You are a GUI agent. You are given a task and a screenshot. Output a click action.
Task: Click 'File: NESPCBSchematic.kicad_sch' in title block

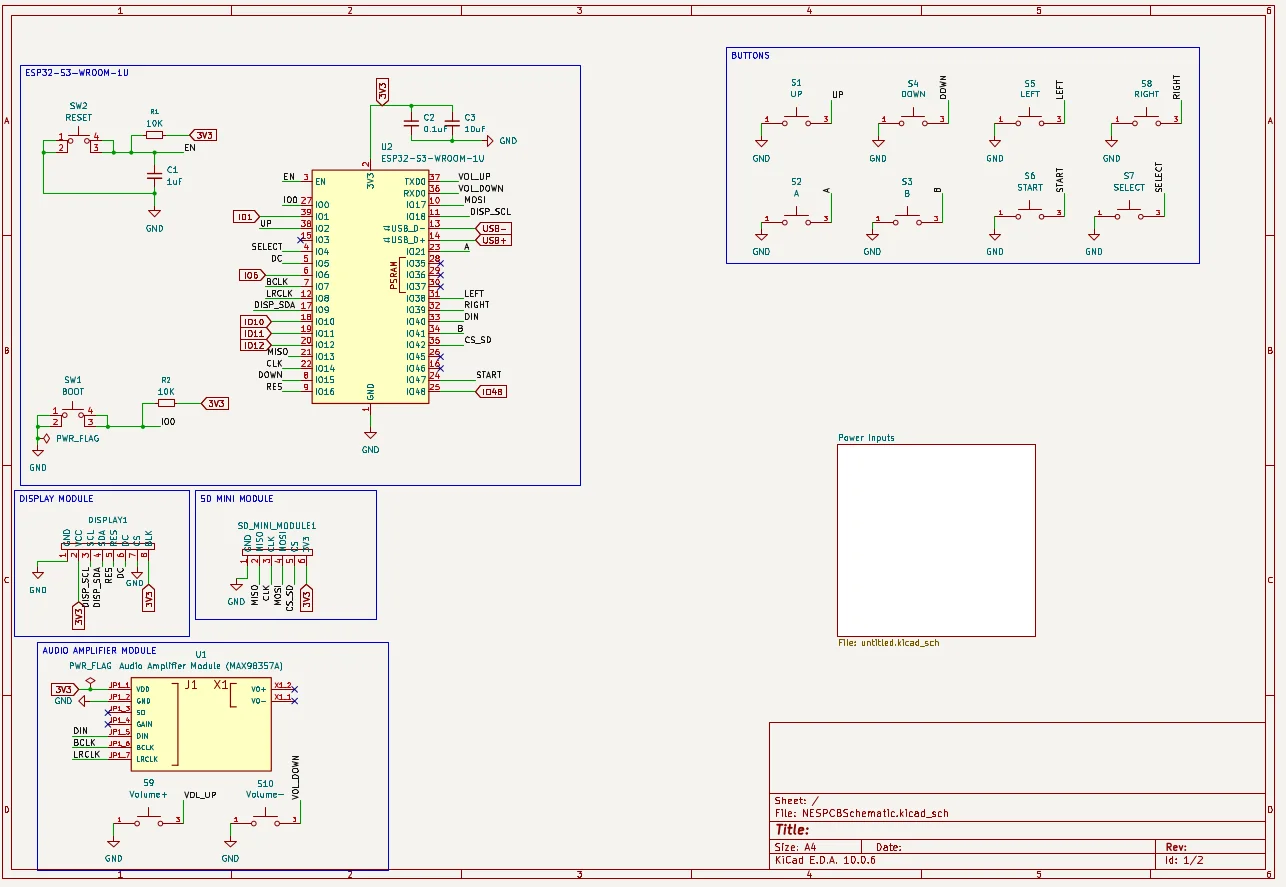(x=861, y=813)
